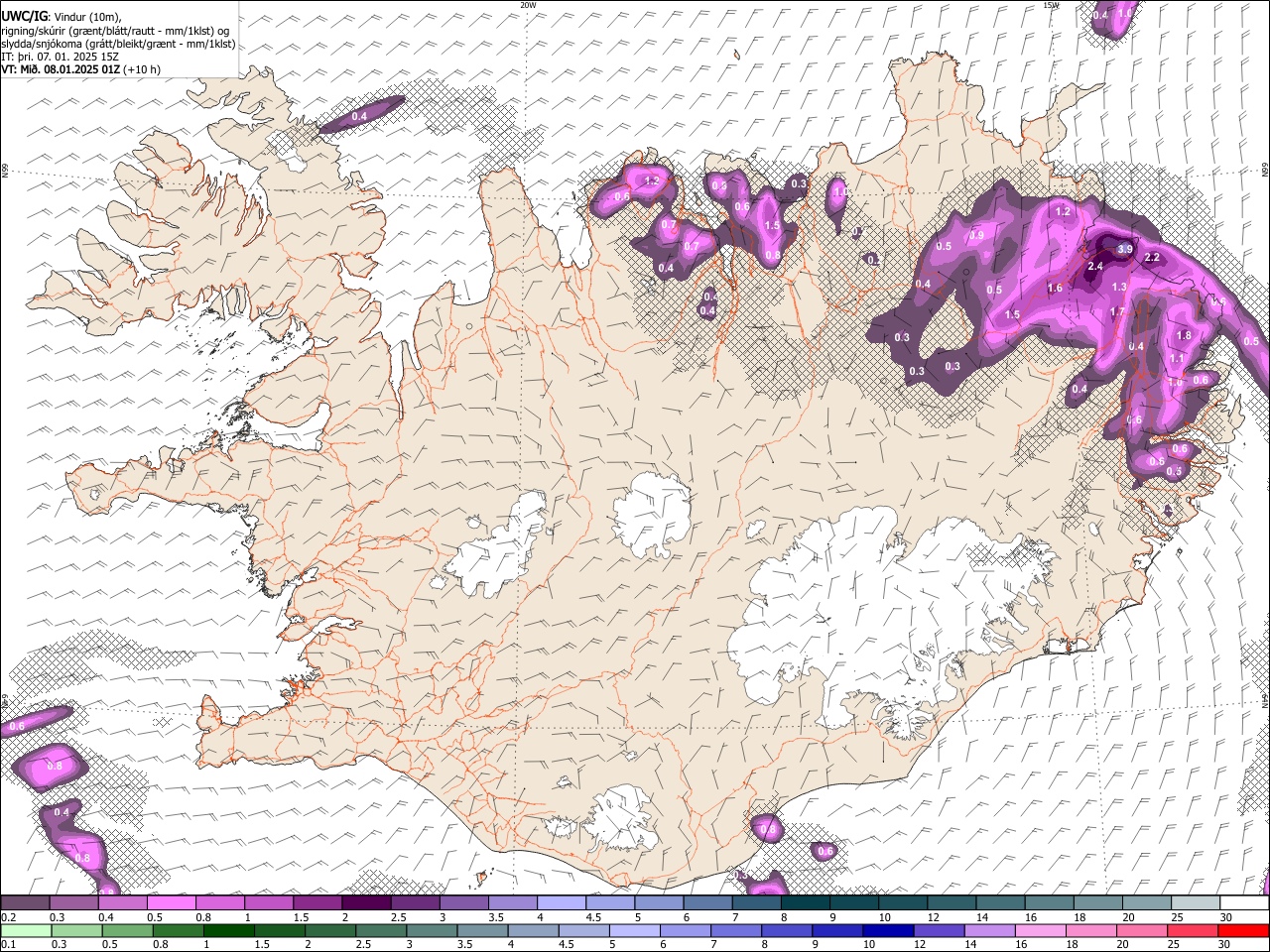Click the 3.9 maximum snowfall value
Image resolution: width=1270 pixels, height=952 pixels.
point(1124,249)
